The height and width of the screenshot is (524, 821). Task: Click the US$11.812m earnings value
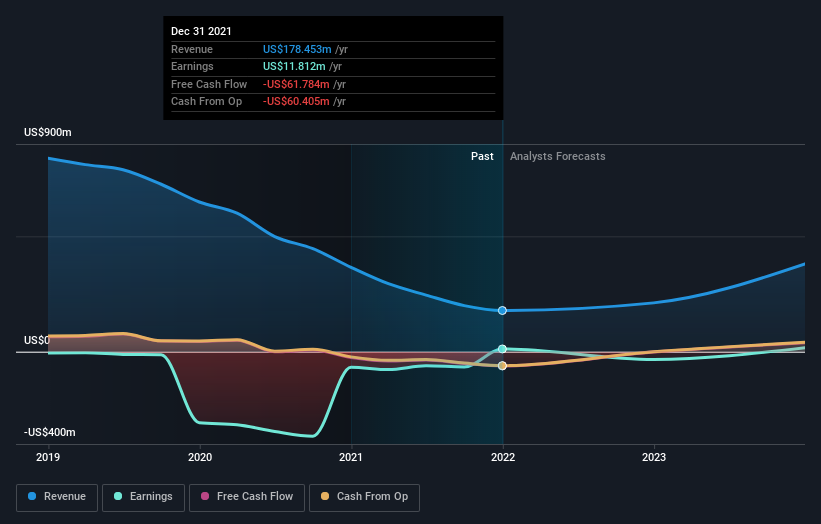[x=294, y=66]
